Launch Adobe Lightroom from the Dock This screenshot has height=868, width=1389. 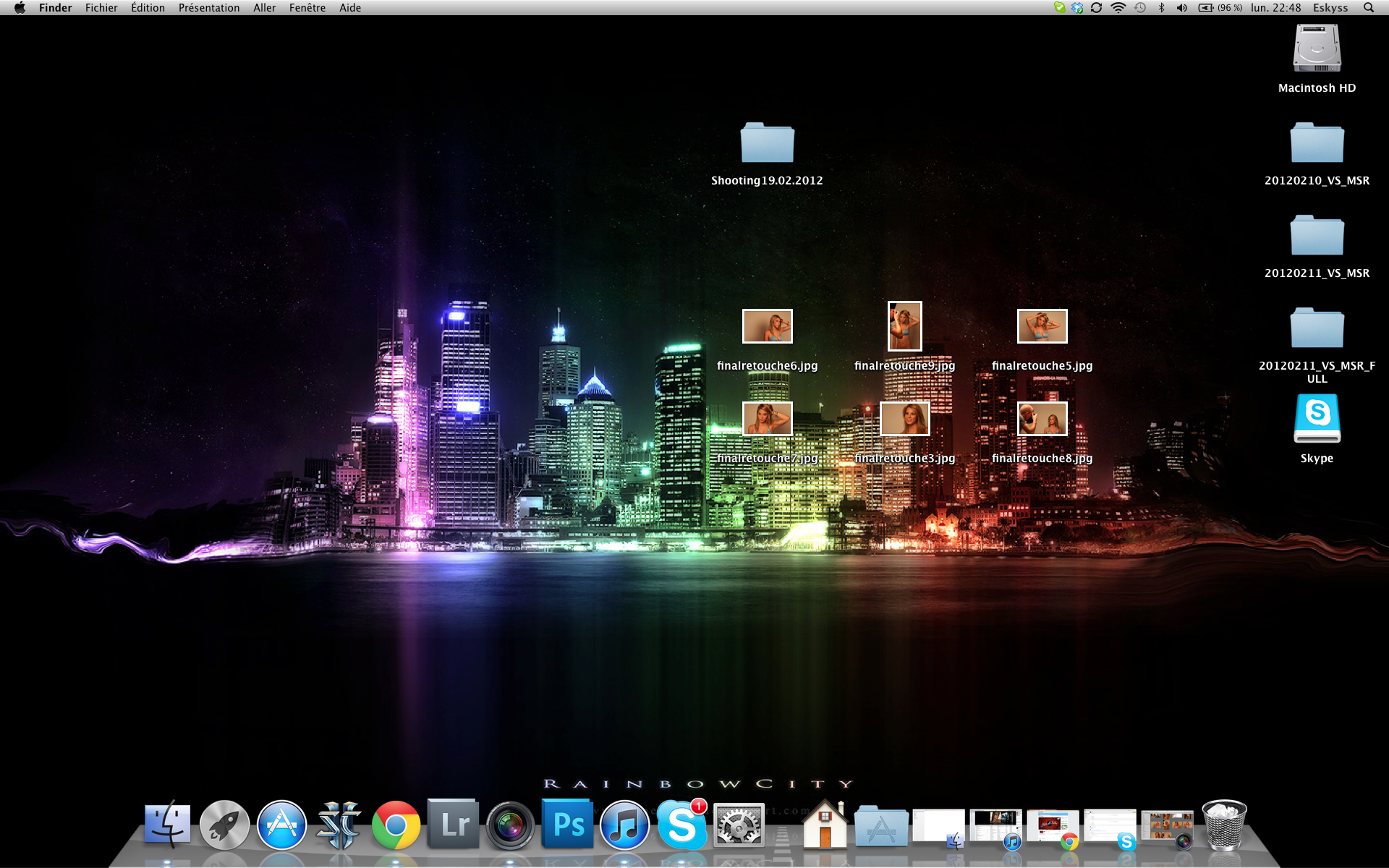453,823
